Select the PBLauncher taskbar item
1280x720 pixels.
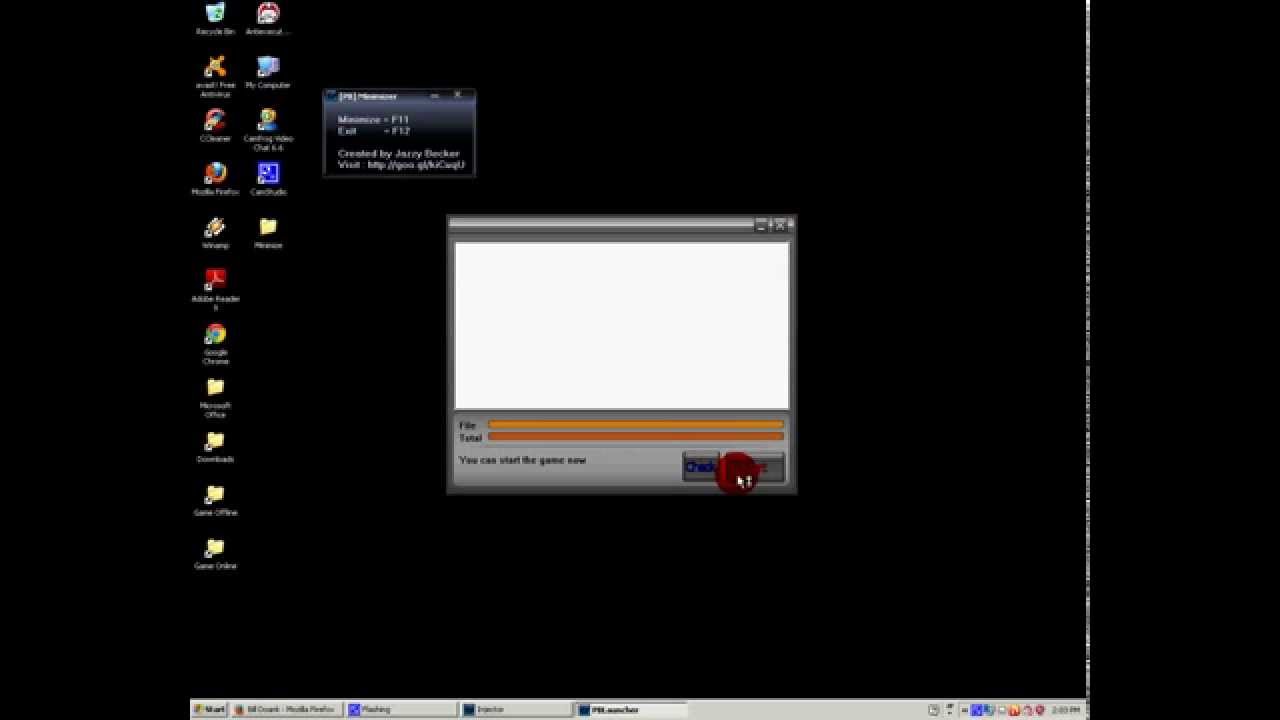click(x=631, y=709)
